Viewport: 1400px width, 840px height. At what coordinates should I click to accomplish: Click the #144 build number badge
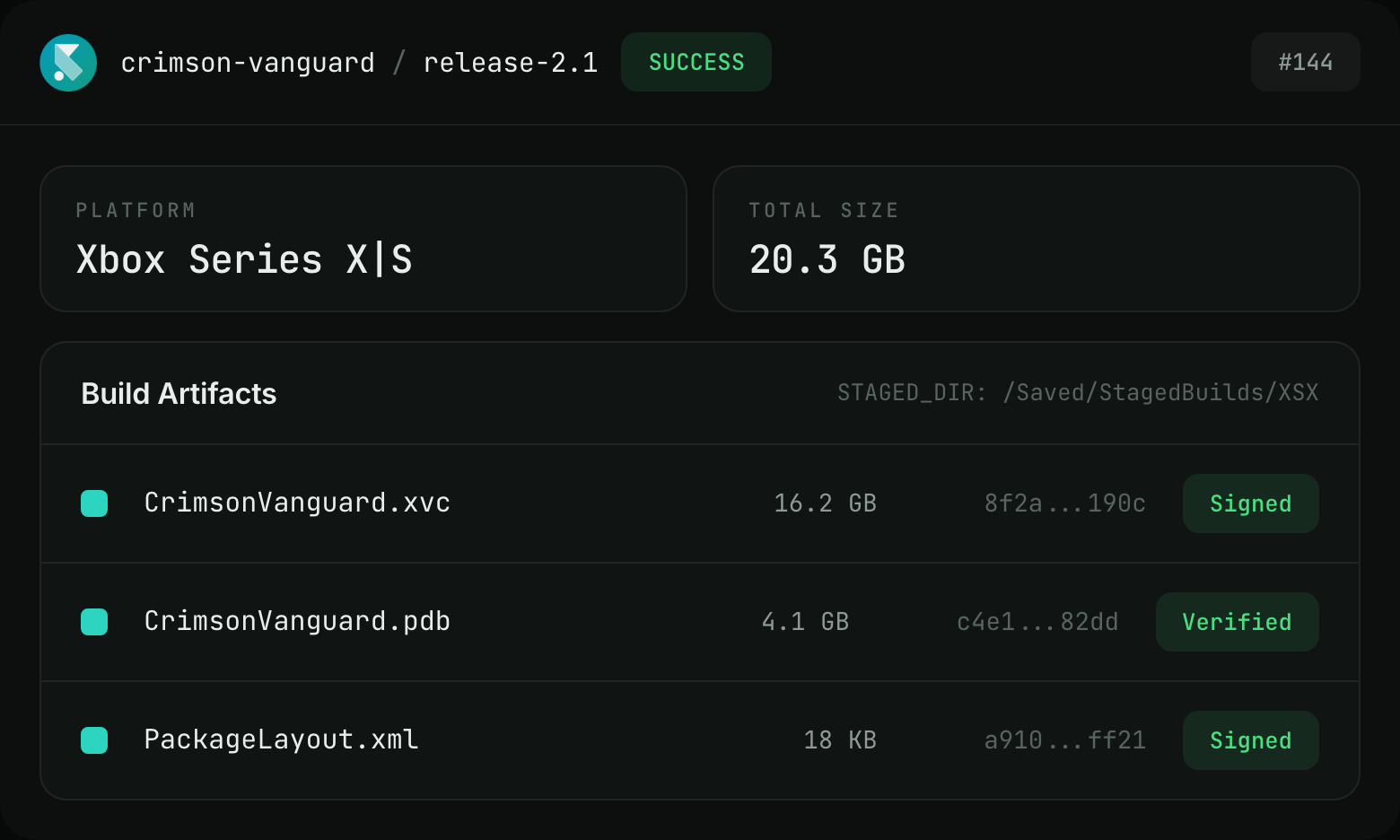pyautogui.click(x=1306, y=62)
